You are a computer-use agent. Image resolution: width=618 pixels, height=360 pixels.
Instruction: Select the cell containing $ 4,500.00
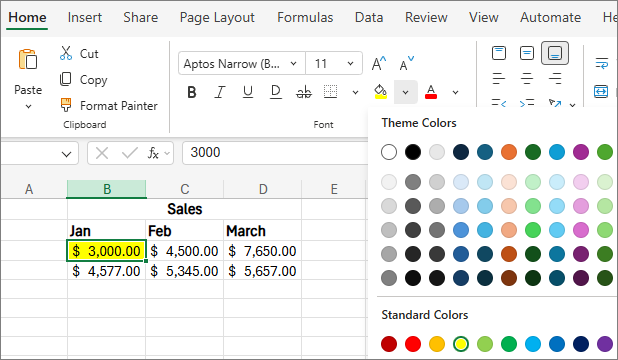pos(184,251)
